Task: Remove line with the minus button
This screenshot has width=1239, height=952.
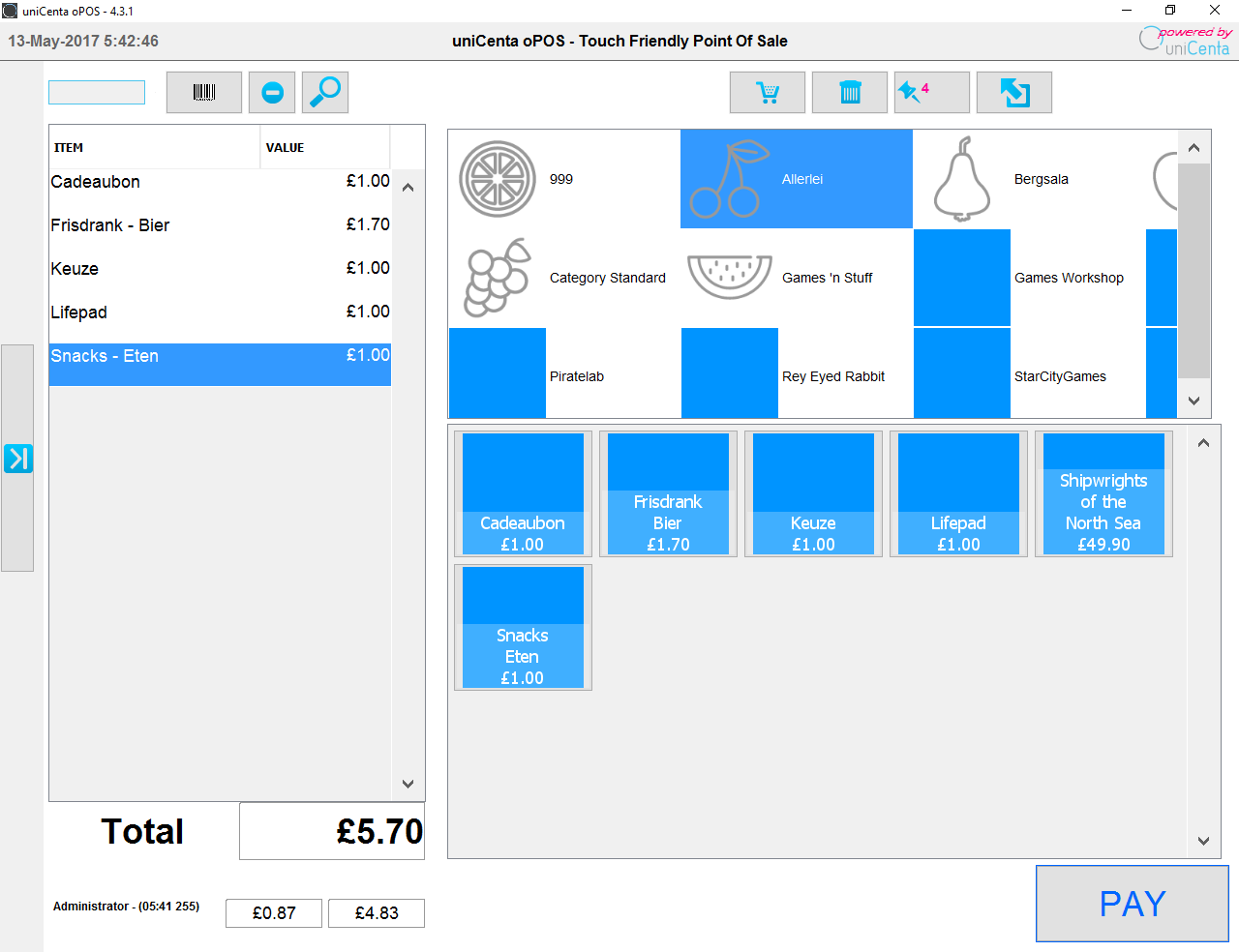Action: pyautogui.click(x=272, y=93)
